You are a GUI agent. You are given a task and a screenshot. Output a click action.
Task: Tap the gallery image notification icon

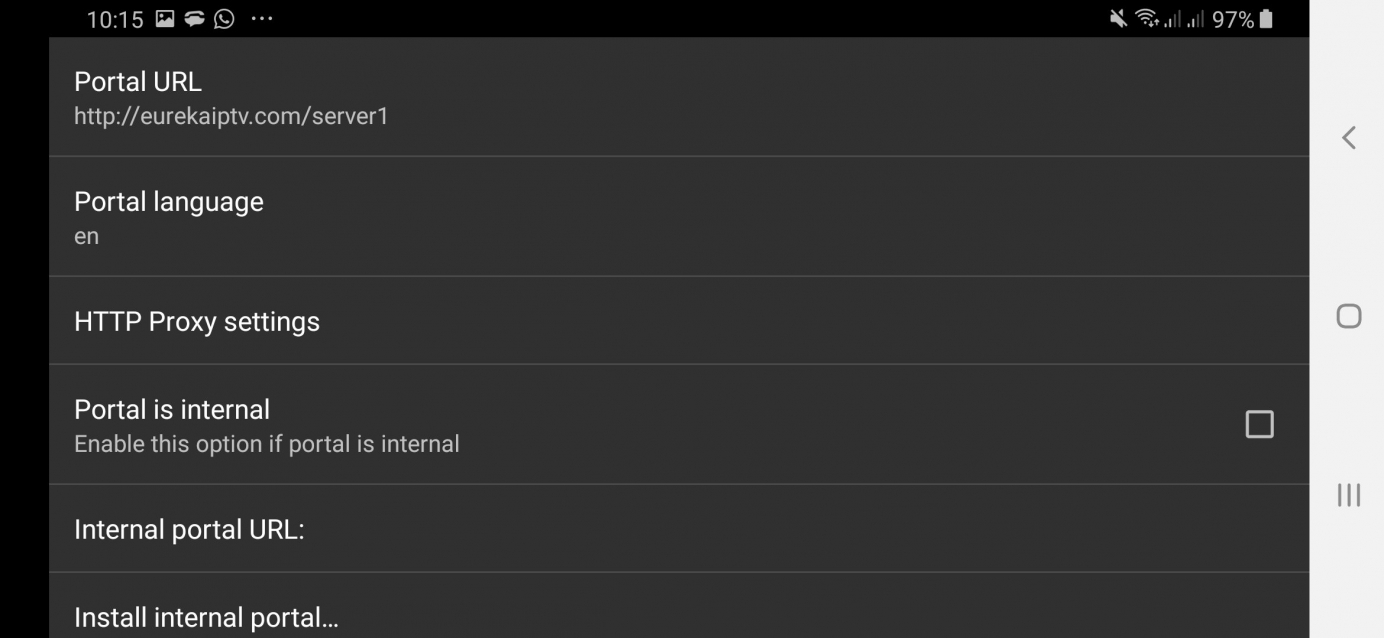pyautogui.click(x=165, y=19)
